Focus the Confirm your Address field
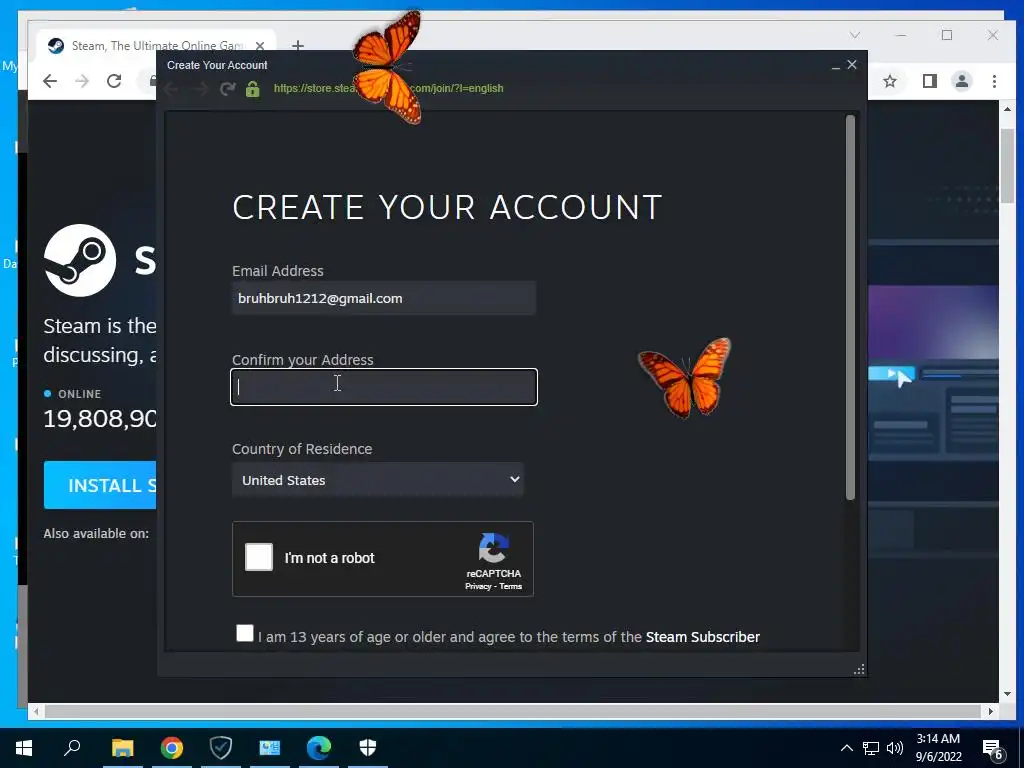Viewport: 1024px width, 768px height. pos(384,387)
